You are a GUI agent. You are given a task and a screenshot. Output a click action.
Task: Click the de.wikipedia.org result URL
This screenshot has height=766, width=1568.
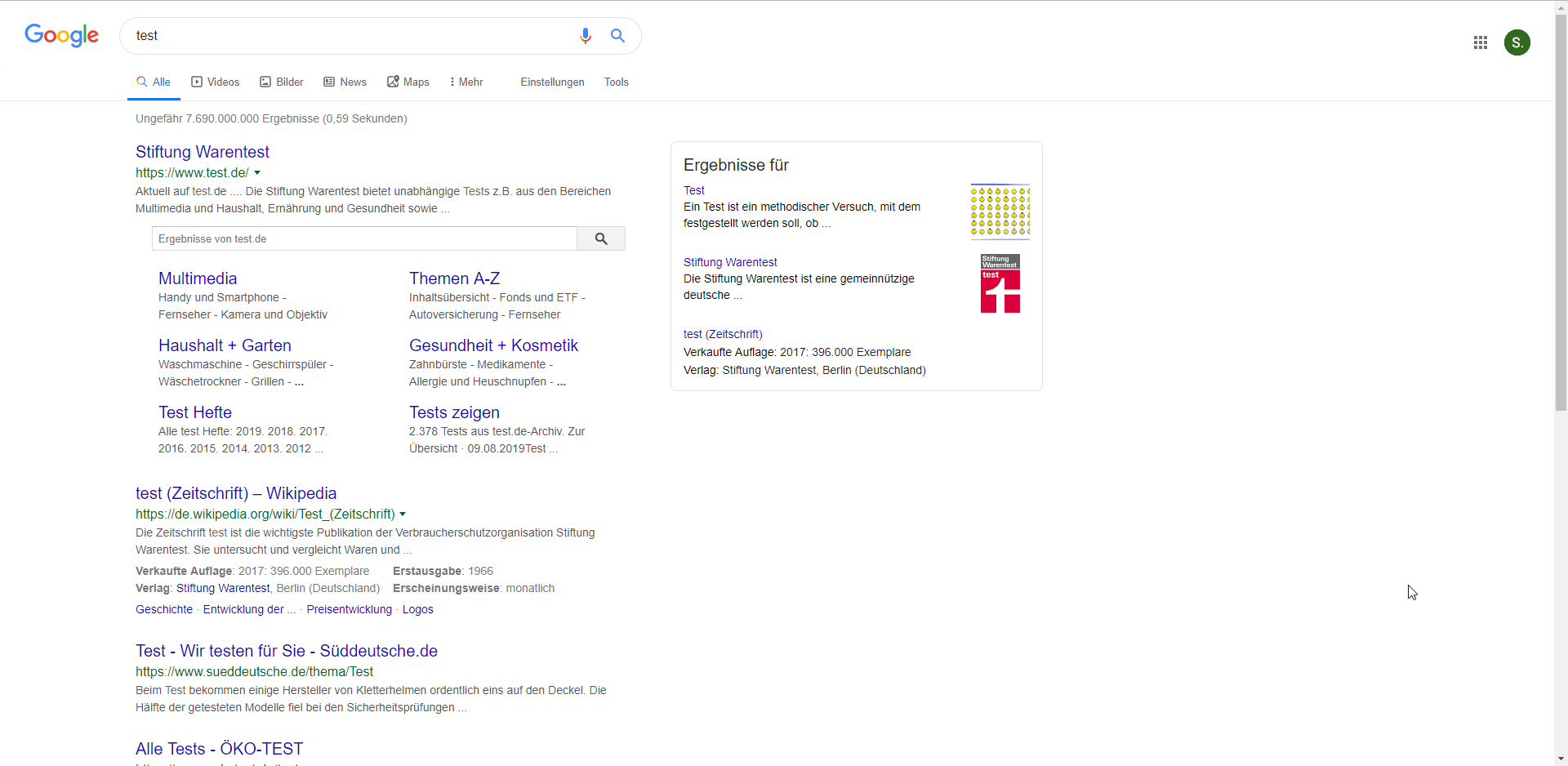tap(265, 514)
